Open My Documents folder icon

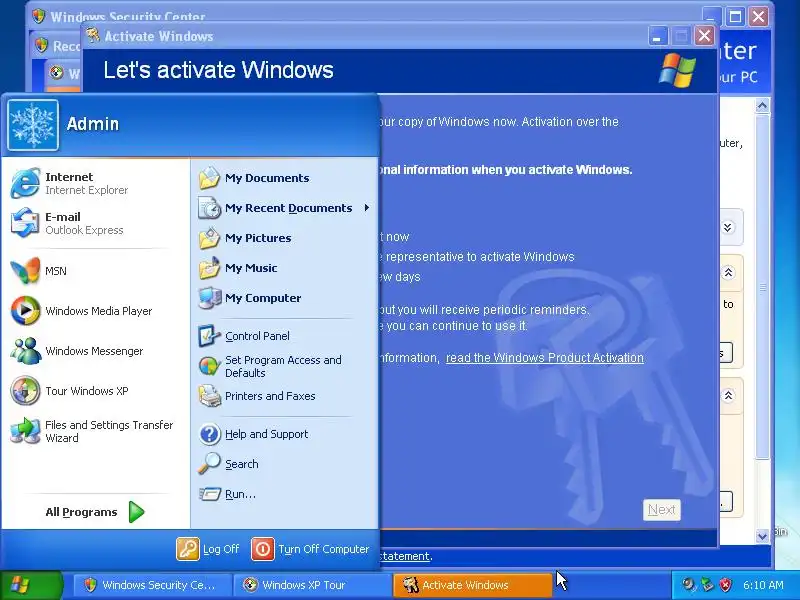[209, 178]
